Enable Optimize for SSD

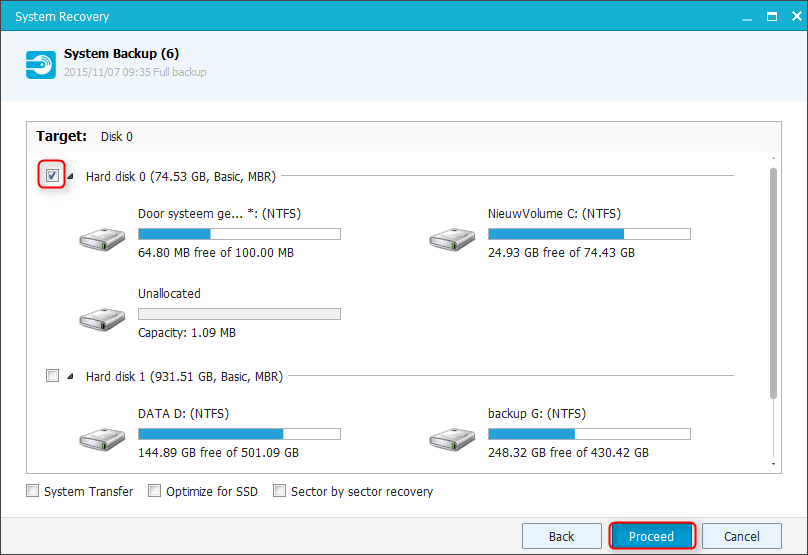coord(154,491)
